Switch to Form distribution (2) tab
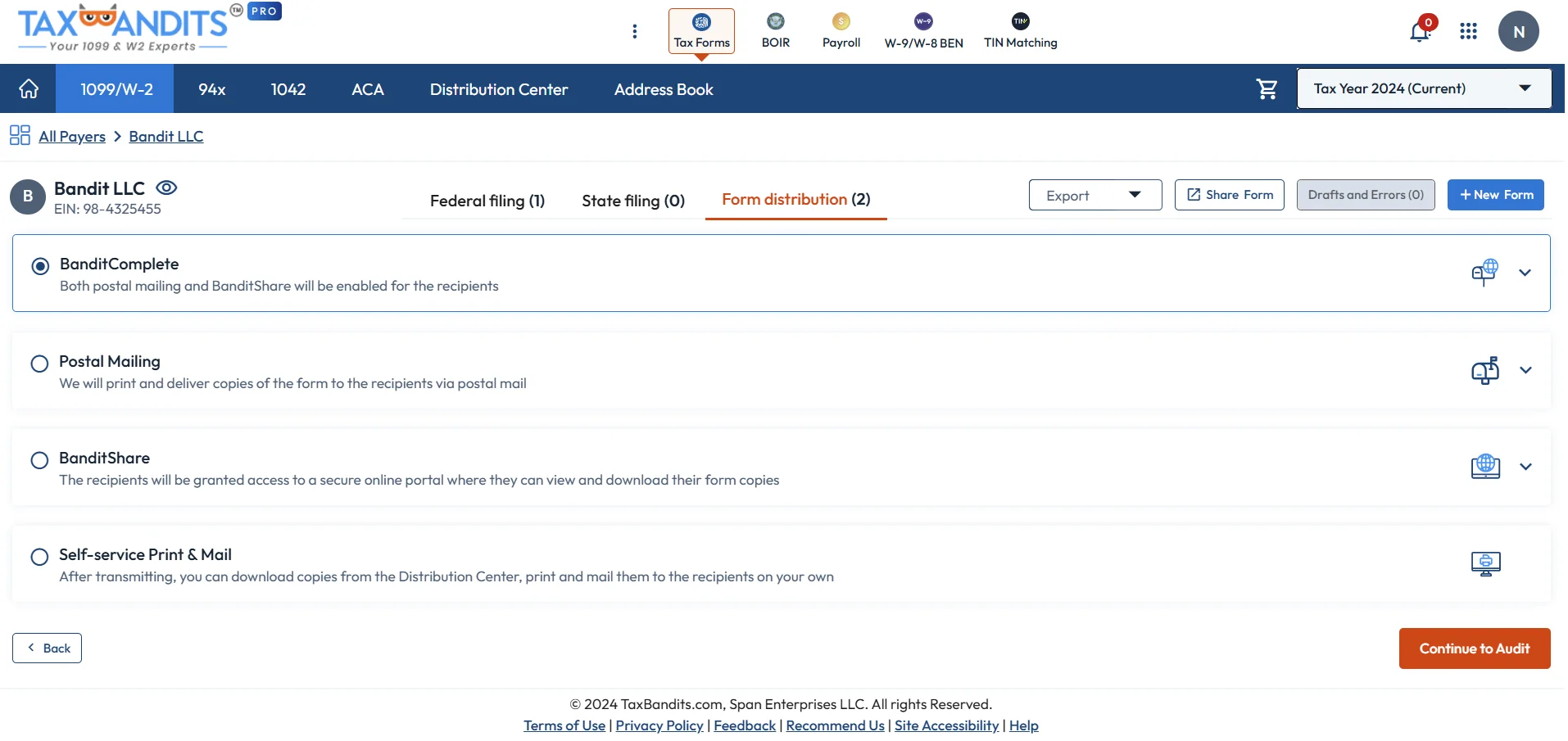This screenshot has width=1568, height=741. coord(796,200)
